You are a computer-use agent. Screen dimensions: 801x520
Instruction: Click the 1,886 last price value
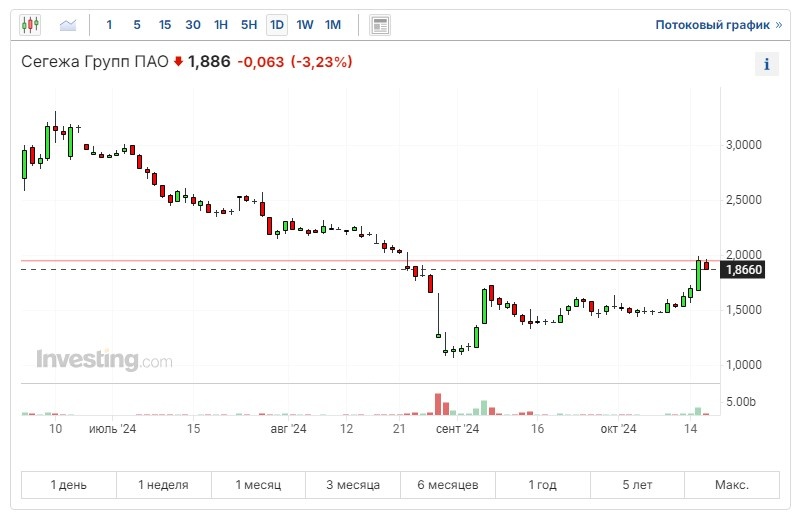tap(209, 62)
